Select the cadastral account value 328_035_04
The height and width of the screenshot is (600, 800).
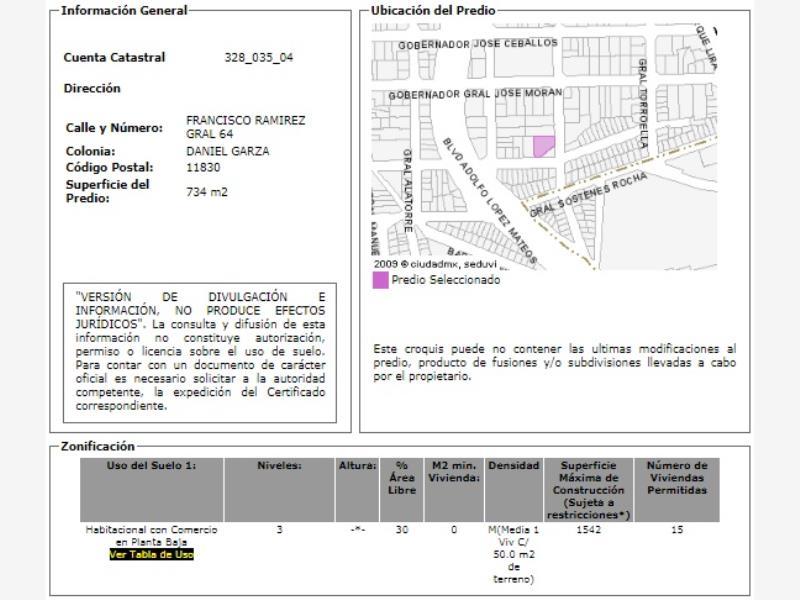click(x=259, y=57)
